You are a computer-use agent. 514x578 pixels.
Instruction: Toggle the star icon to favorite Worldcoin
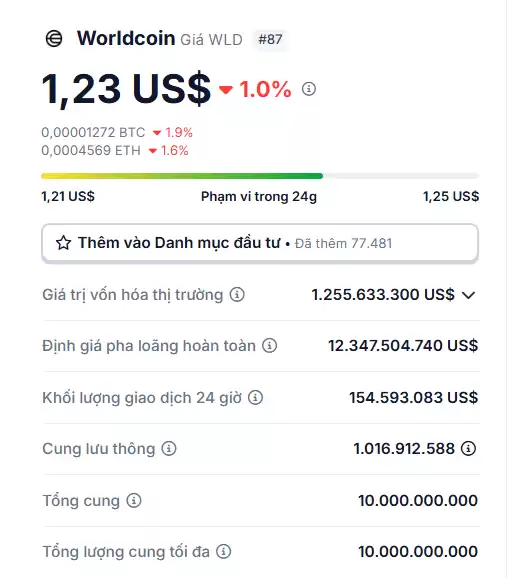pyautogui.click(x=63, y=243)
